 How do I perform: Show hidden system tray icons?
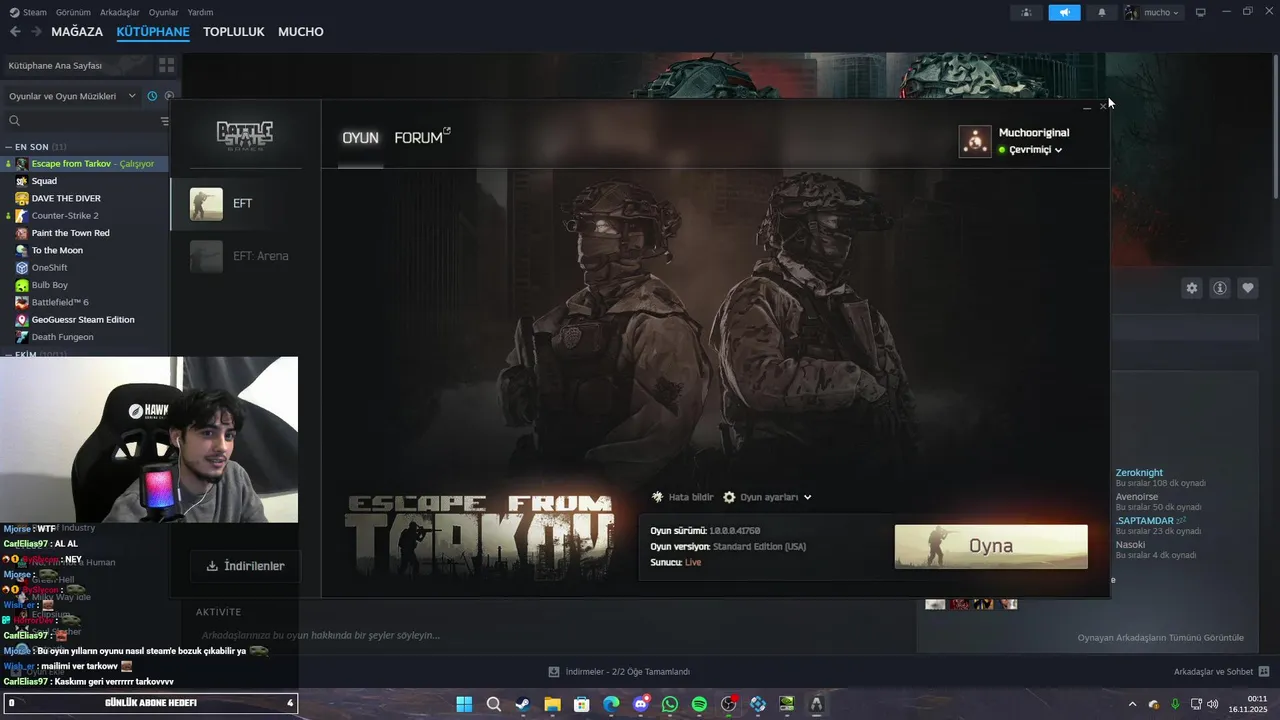tap(1132, 704)
